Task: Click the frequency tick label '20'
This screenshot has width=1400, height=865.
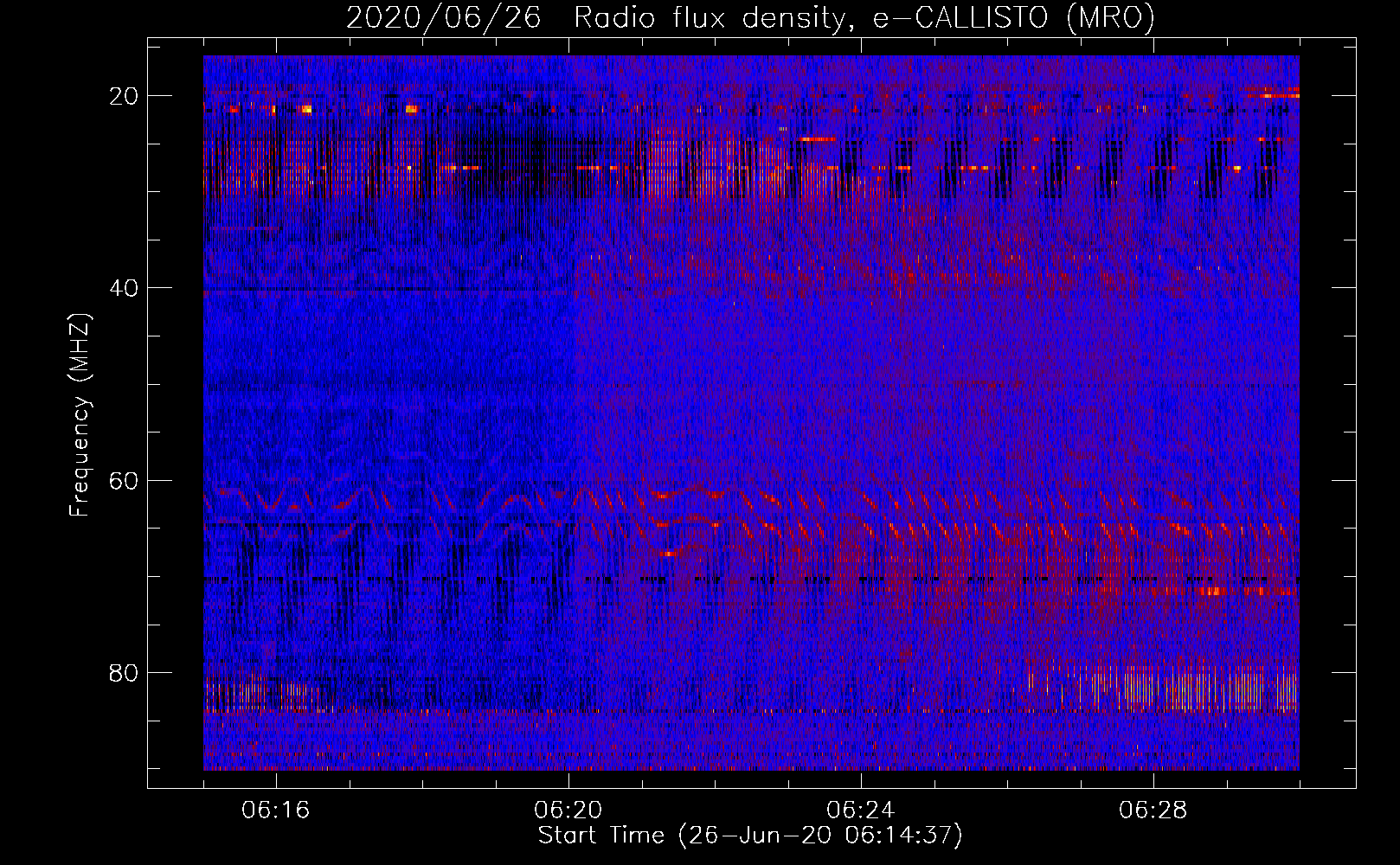Action: coord(125,96)
